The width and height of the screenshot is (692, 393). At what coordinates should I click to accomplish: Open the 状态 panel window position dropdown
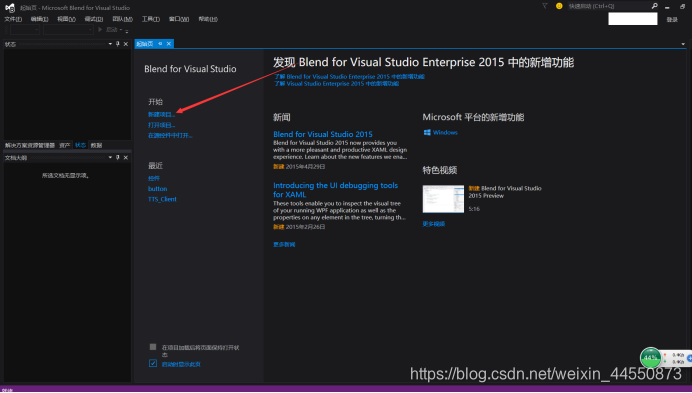(x=110, y=44)
